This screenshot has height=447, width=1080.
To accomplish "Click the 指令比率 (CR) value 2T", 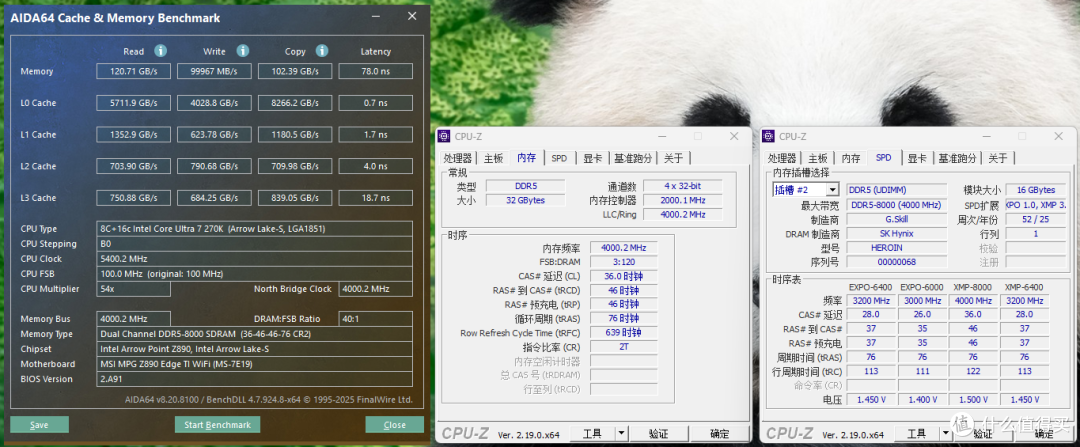I will tap(624, 347).
